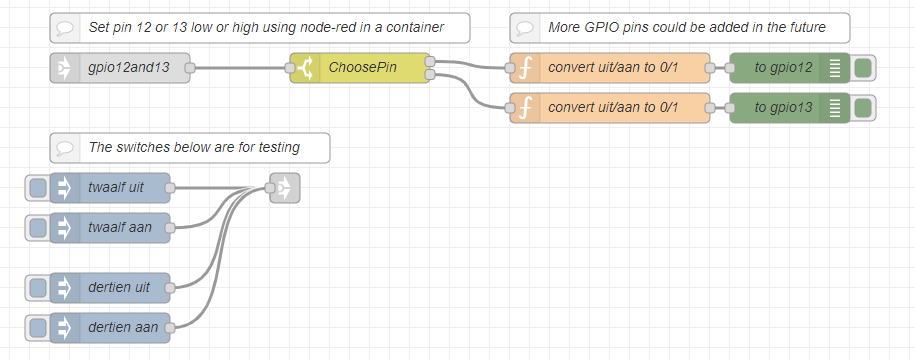Viewport: 915px width, 360px height.
Task: Click the debug list icon on 'to gpio13'
Action: pyautogui.click(x=834, y=108)
